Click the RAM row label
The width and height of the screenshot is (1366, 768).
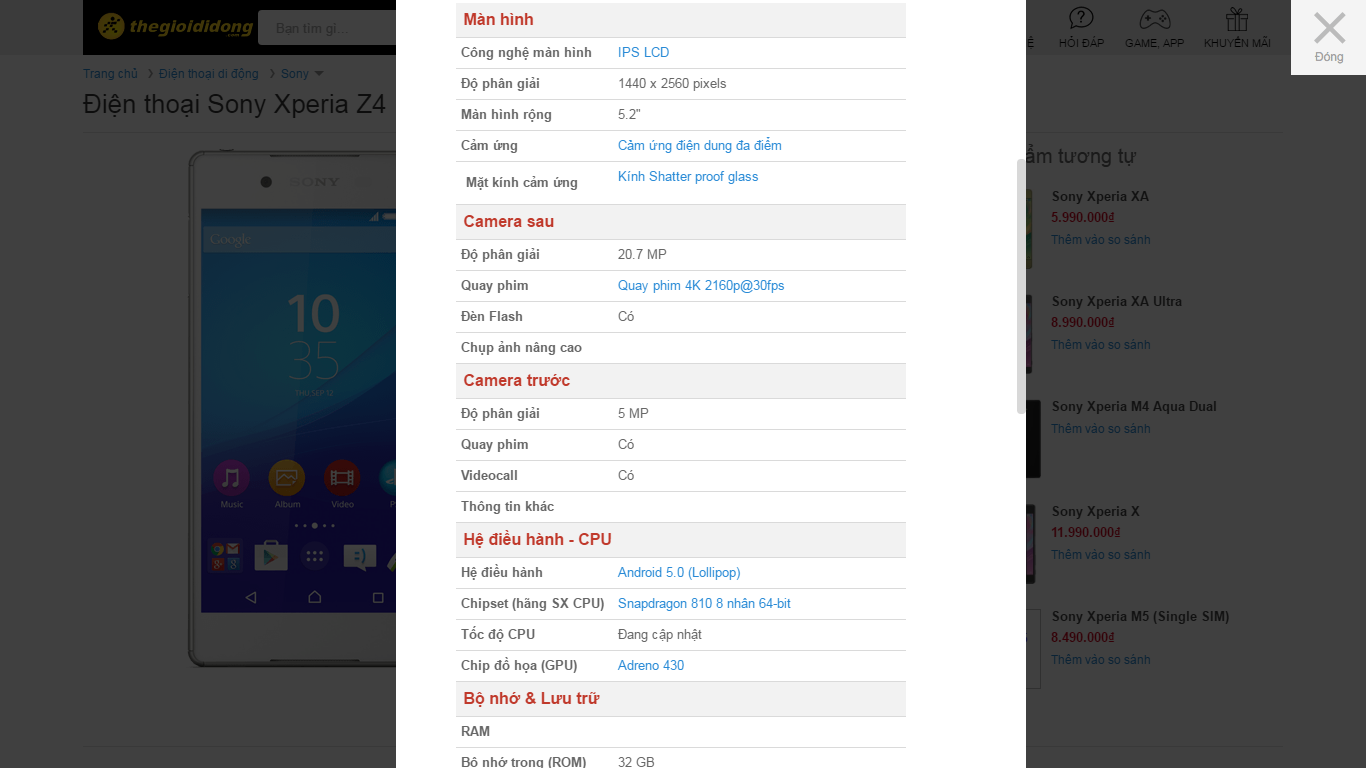(475, 732)
